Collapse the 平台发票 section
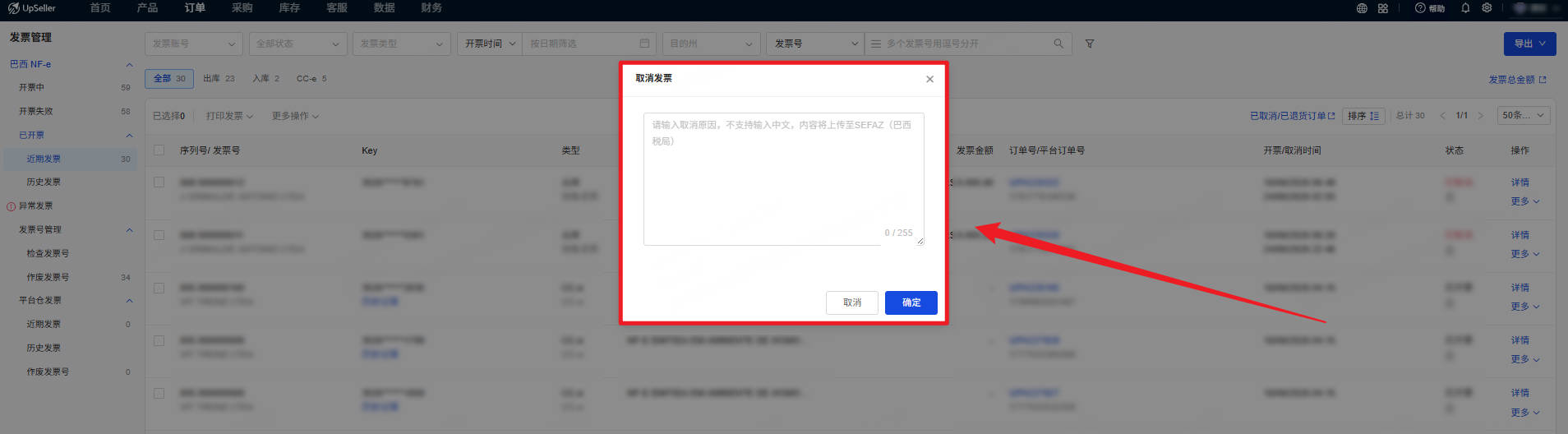This screenshot has width=1568, height=434. pos(129,301)
